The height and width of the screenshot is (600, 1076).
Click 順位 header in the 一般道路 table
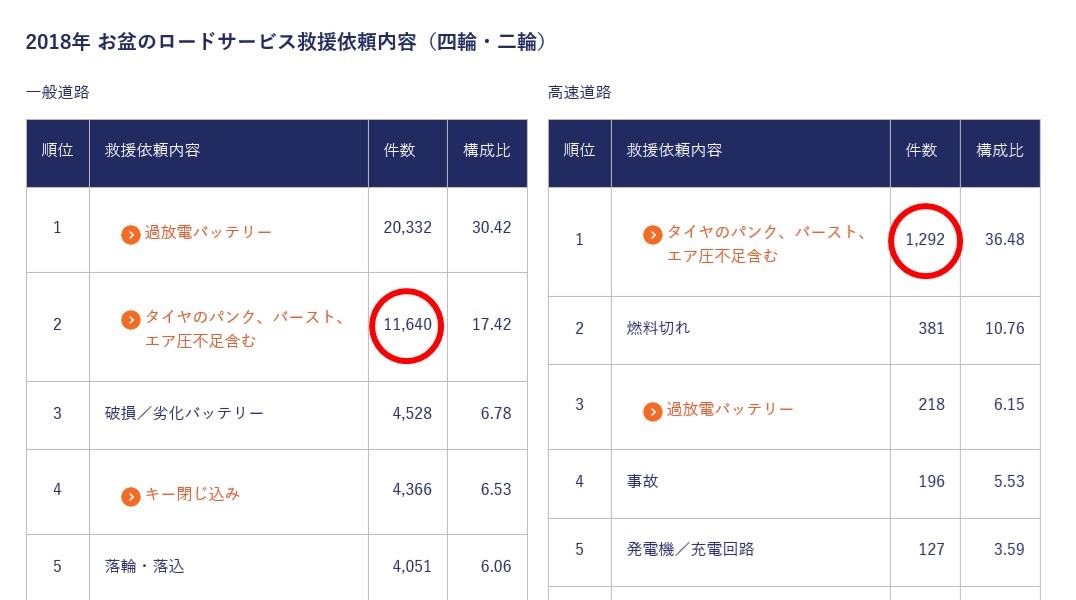tap(57, 151)
